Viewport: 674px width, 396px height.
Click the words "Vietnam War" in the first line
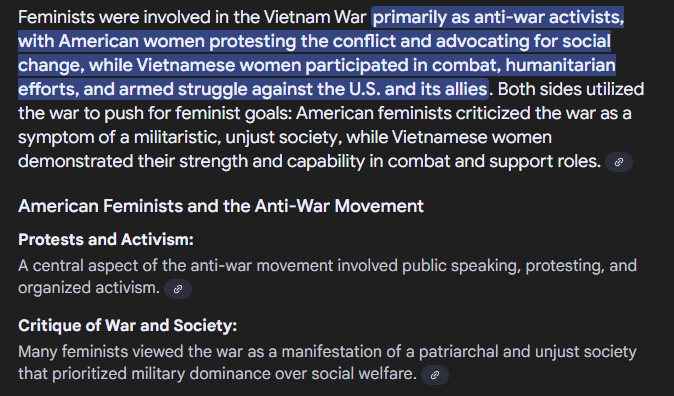click(315, 17)
